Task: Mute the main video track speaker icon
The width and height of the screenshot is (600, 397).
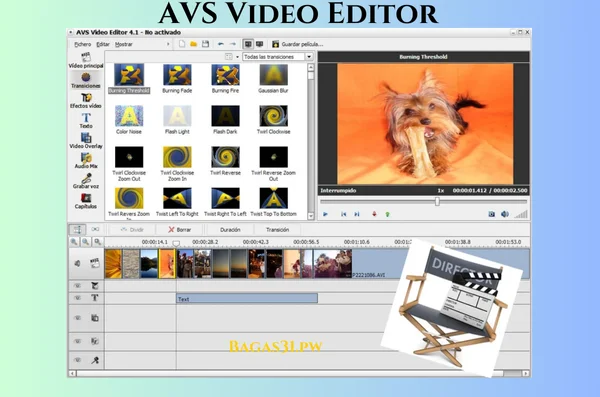Action: (77, 263)
